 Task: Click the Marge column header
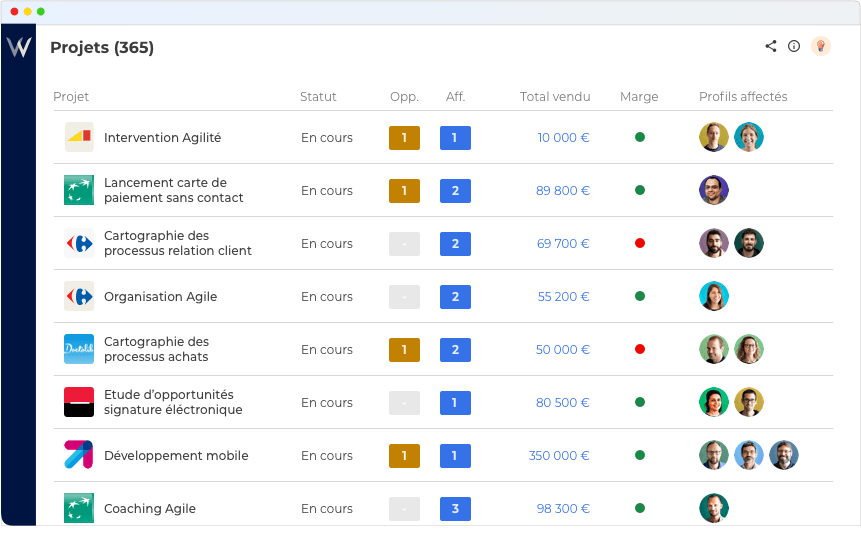click(639, 97)
